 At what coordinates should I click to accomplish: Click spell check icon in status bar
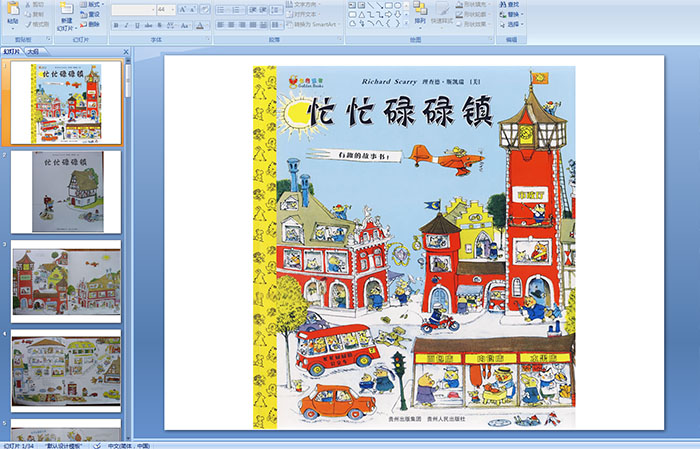click(97, 445)
